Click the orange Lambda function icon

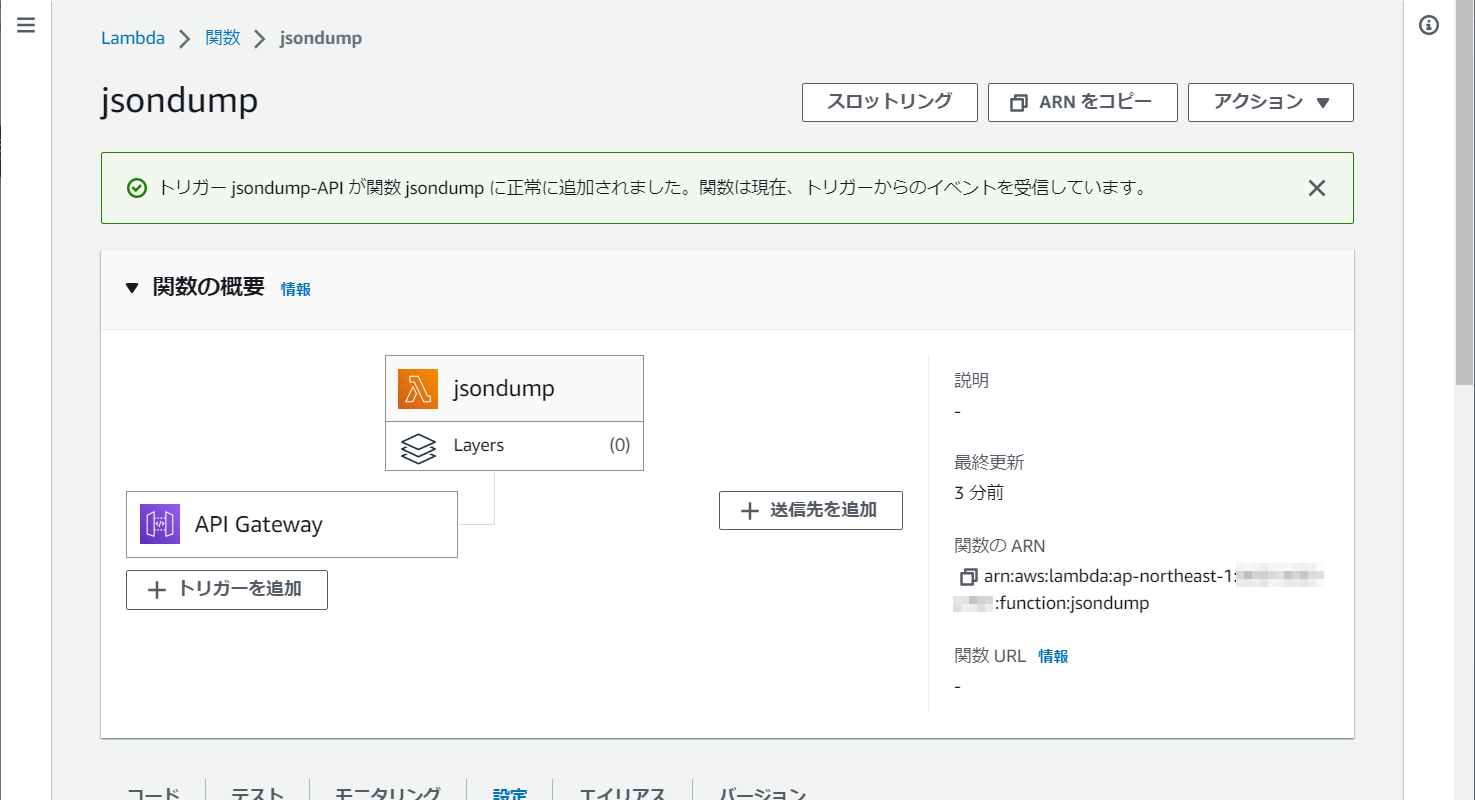click(418, 389)
